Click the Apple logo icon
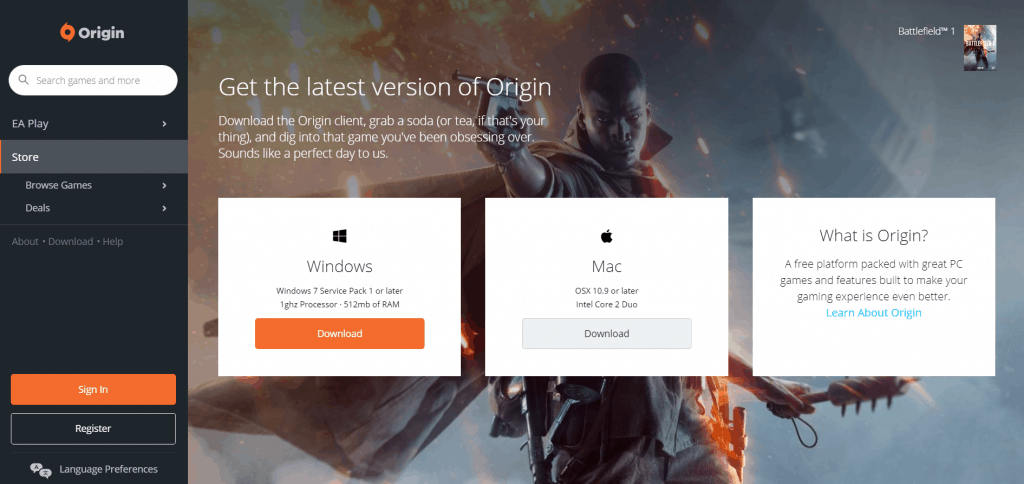Viewport: 1024px width, 484px height. coord(607,236)
